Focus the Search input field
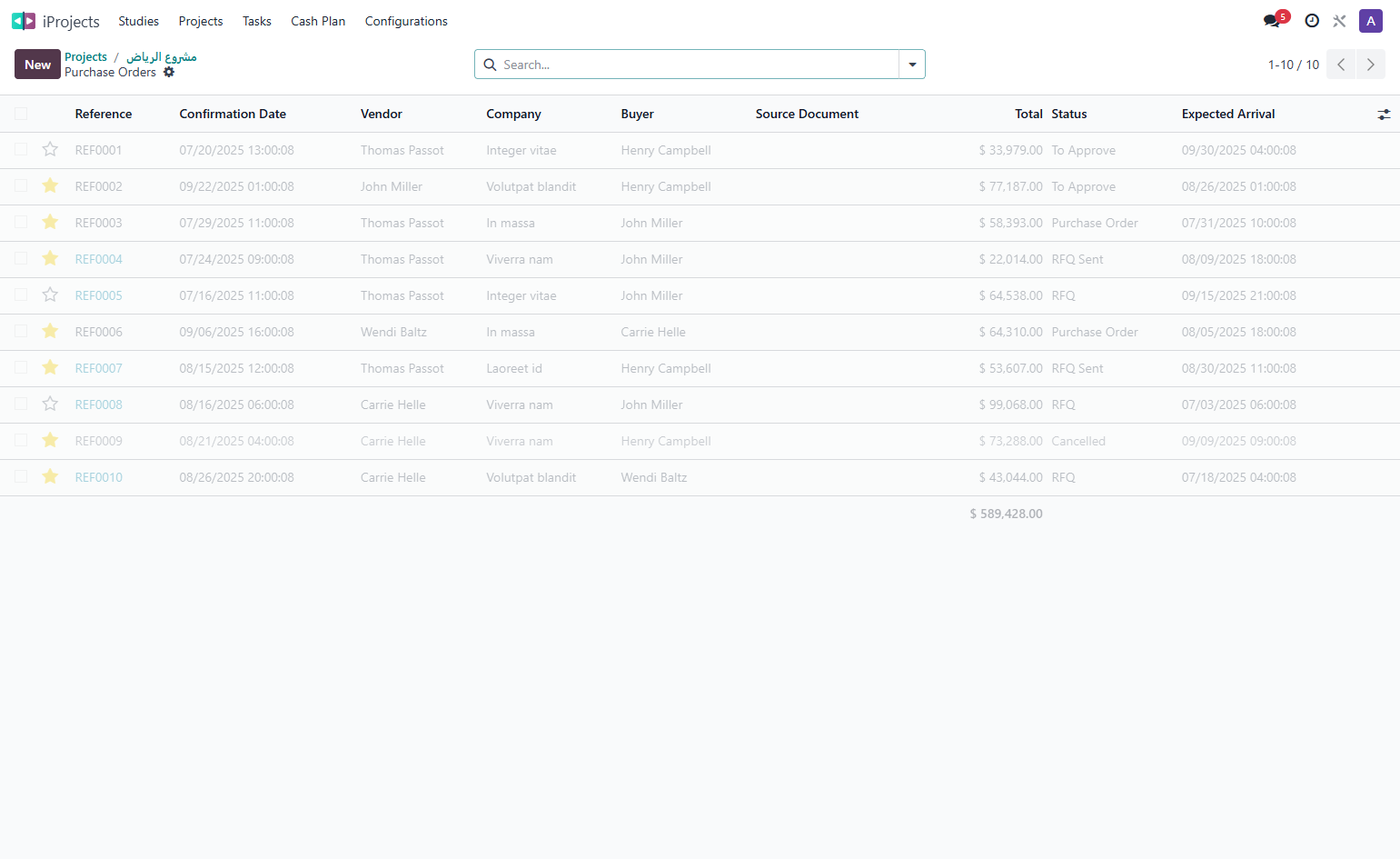The width and height of the screenshot is (1400, 859). [698, 65]
